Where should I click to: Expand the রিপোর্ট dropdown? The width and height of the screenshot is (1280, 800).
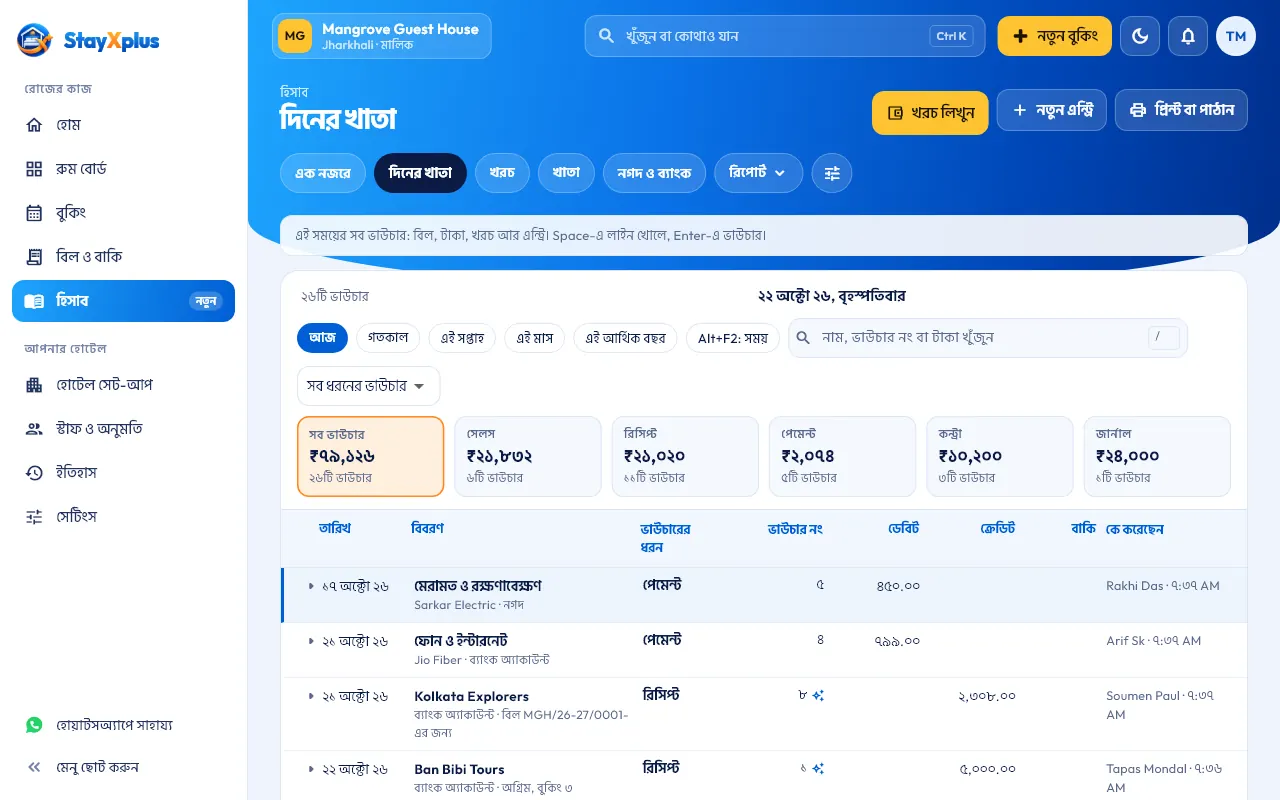click(758, 173)
